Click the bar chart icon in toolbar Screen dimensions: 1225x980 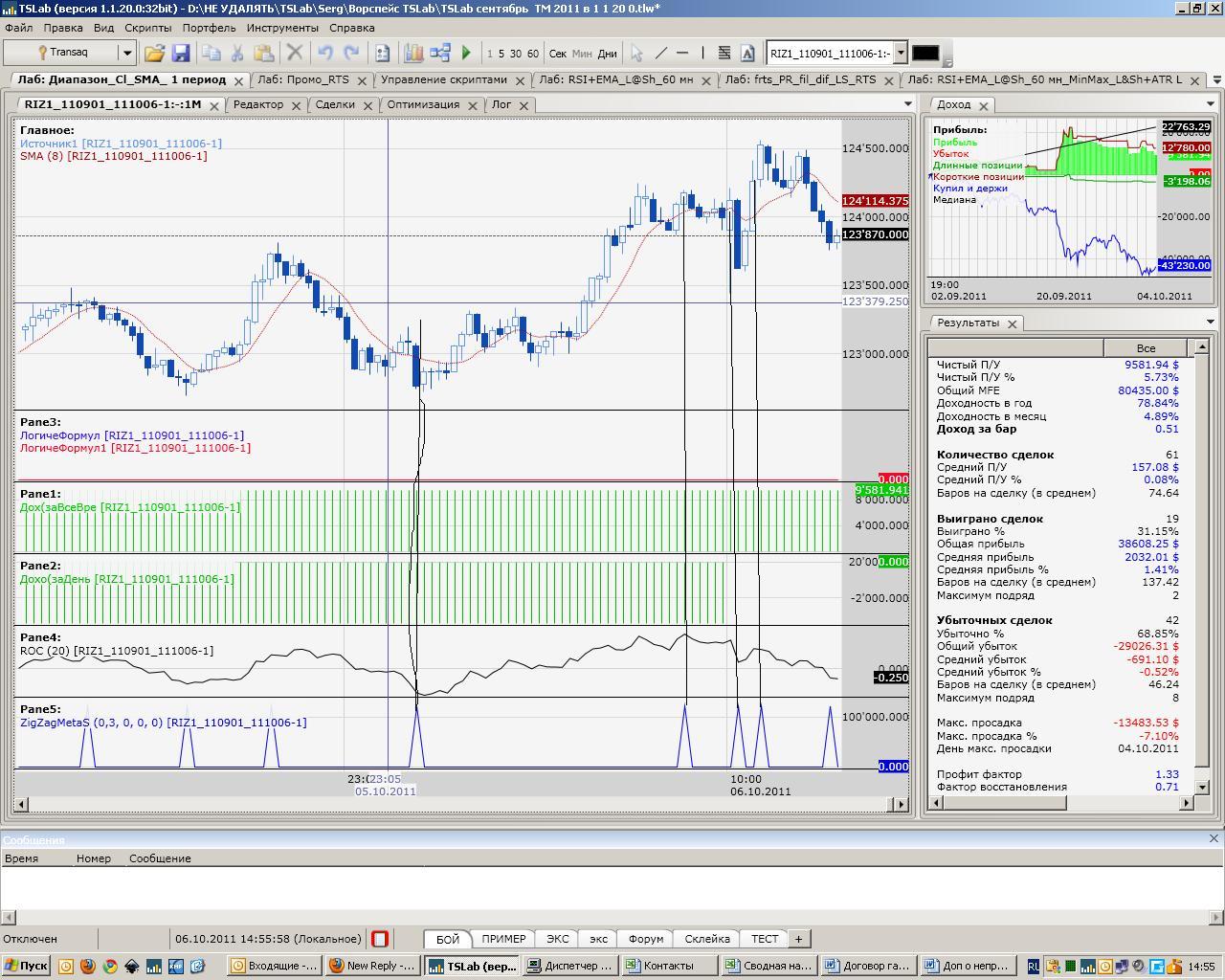413,54
